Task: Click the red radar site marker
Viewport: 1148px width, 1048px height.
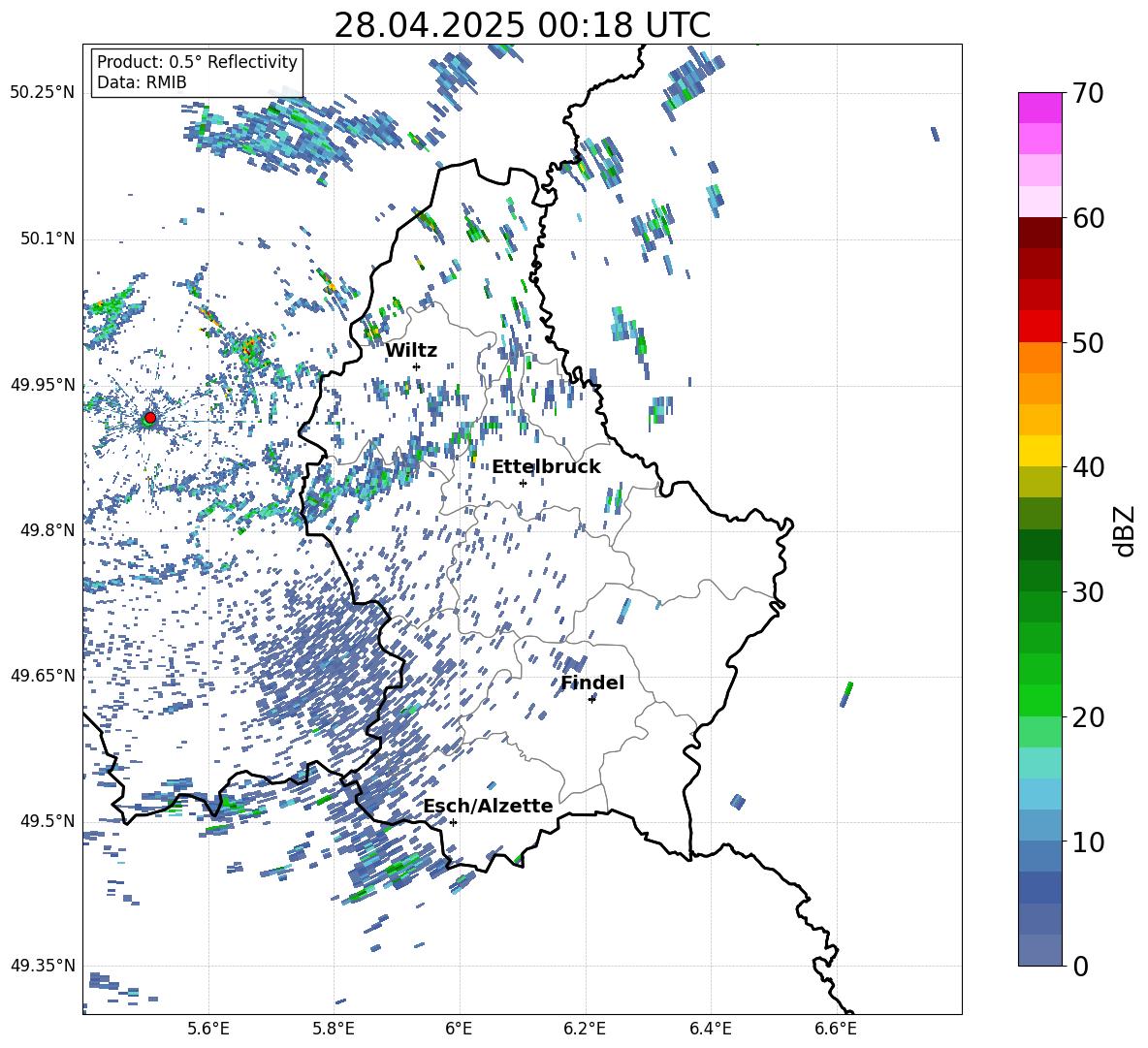Action: tap(150, 418)
